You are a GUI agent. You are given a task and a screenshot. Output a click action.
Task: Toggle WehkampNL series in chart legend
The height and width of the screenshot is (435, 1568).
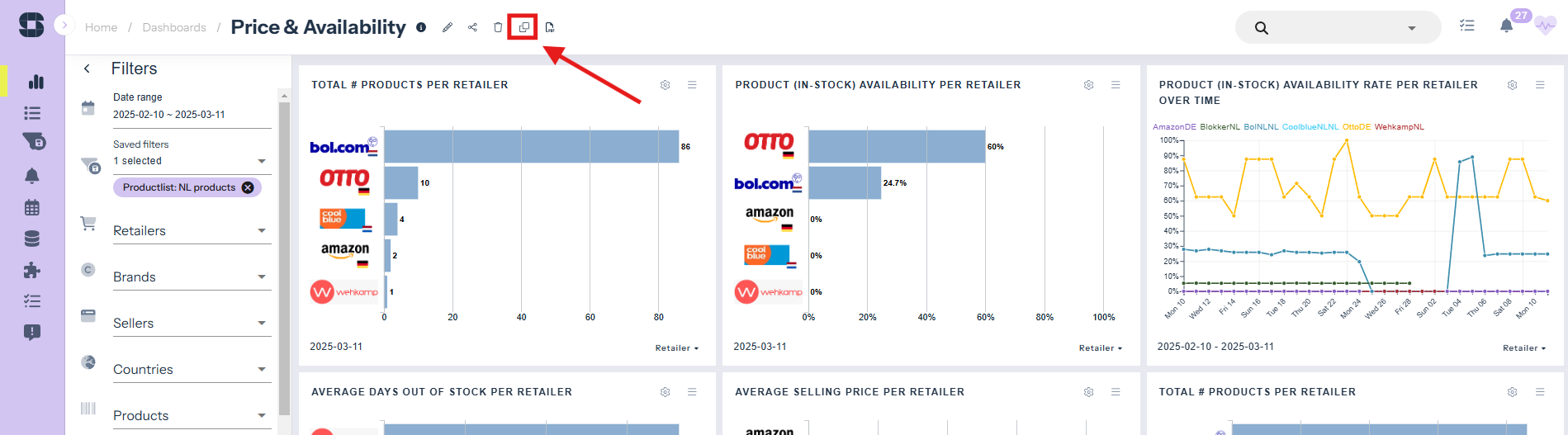(x=1399, y=127)
